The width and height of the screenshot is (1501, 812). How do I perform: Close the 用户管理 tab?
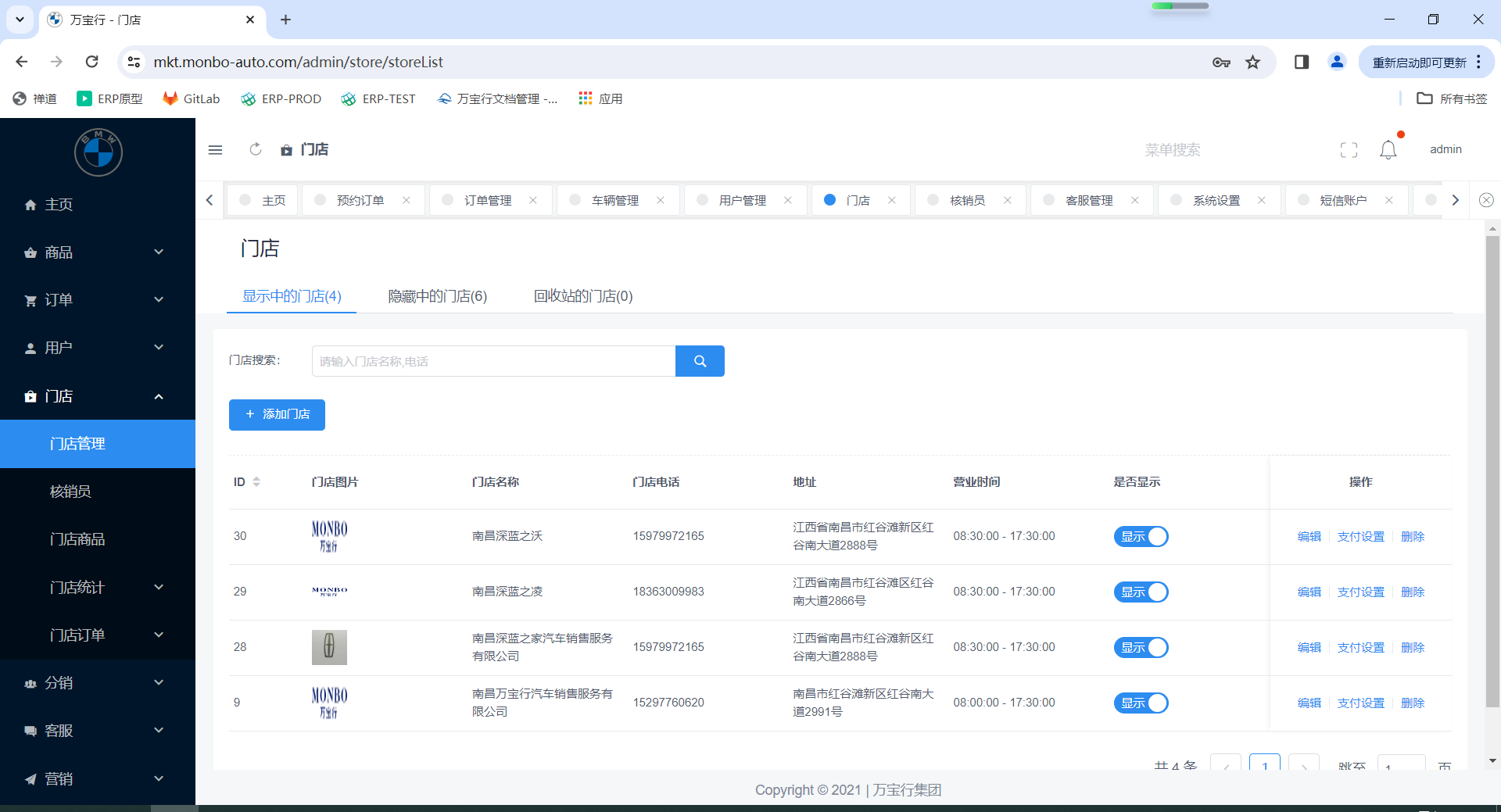pos(788,200)
